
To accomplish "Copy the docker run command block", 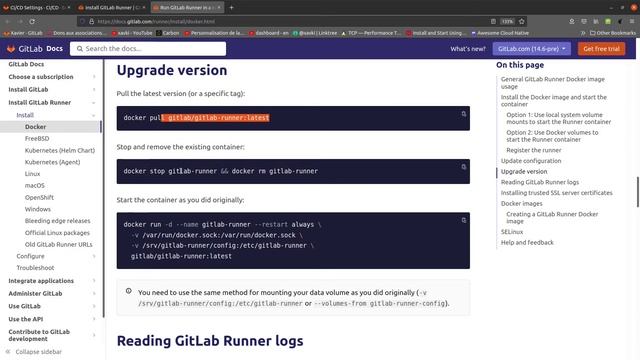I will point(464,220).
